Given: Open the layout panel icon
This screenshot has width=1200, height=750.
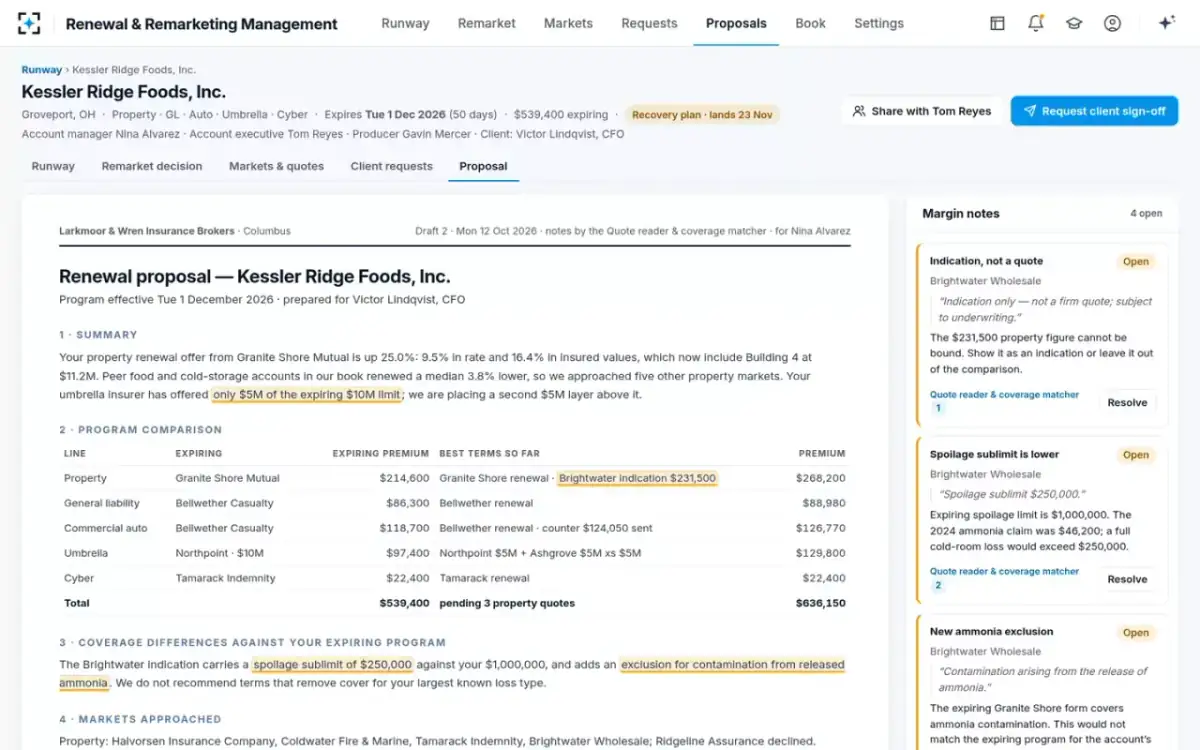Looking at the screenshot, I should tap(997, 23).
